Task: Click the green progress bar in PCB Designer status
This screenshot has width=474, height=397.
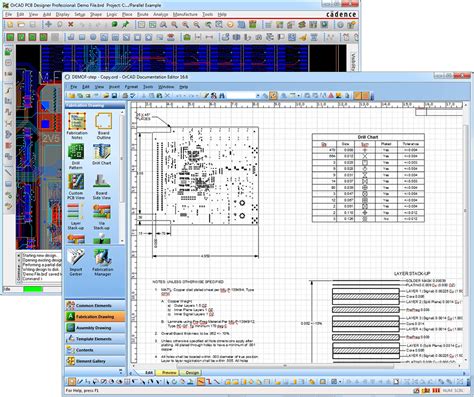Action: (x=33, y=289)
